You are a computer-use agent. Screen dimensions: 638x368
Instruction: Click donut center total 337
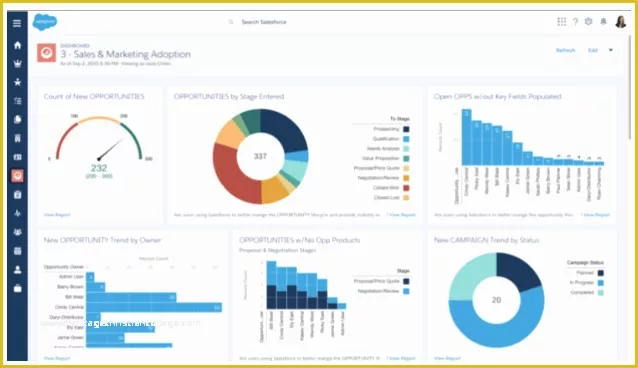[260, 156]
